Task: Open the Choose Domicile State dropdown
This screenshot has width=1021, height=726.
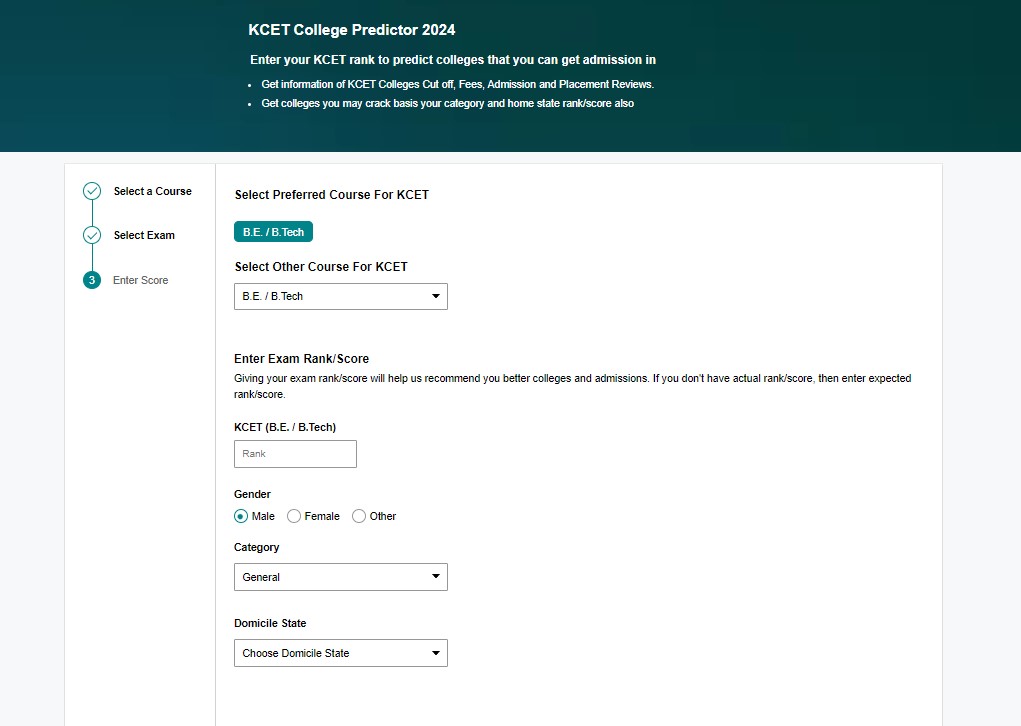Action: (340, 653)
